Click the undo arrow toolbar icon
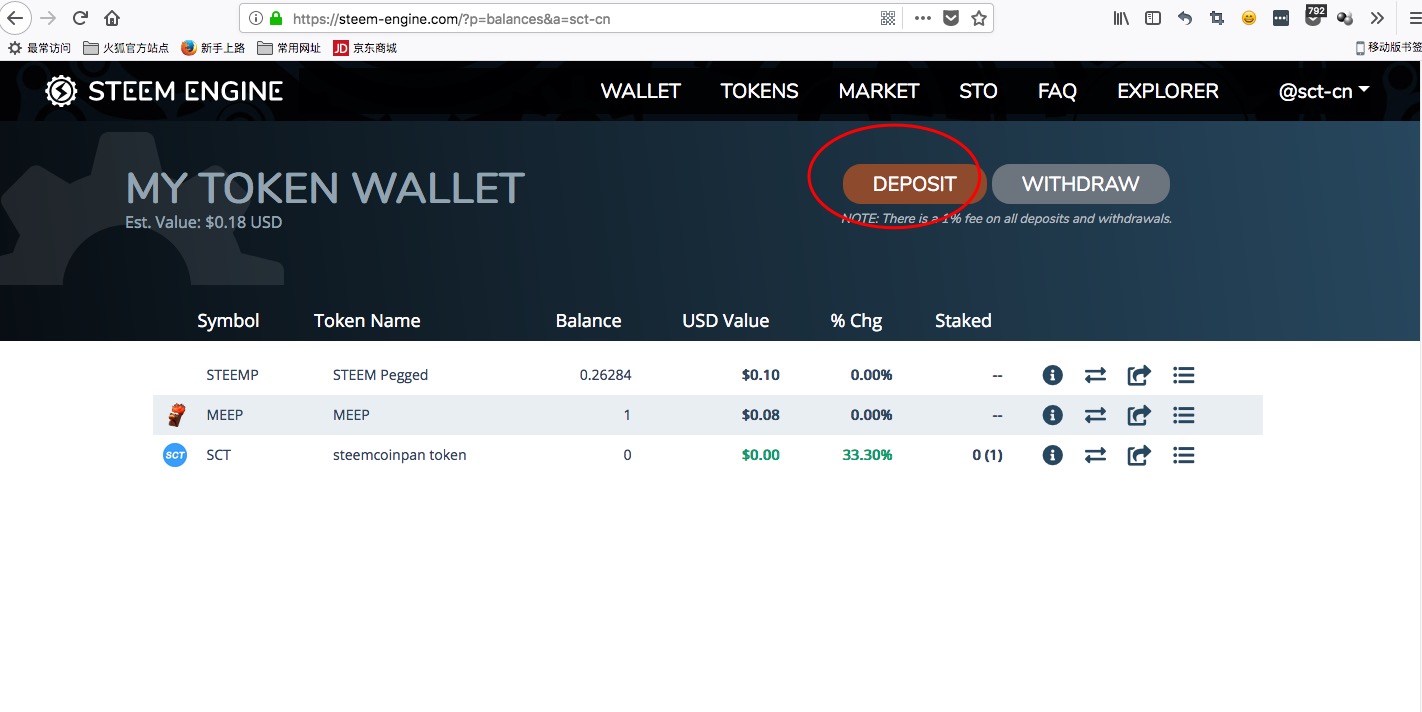This screenshot has height=712, width=1422. (1185, 18)
